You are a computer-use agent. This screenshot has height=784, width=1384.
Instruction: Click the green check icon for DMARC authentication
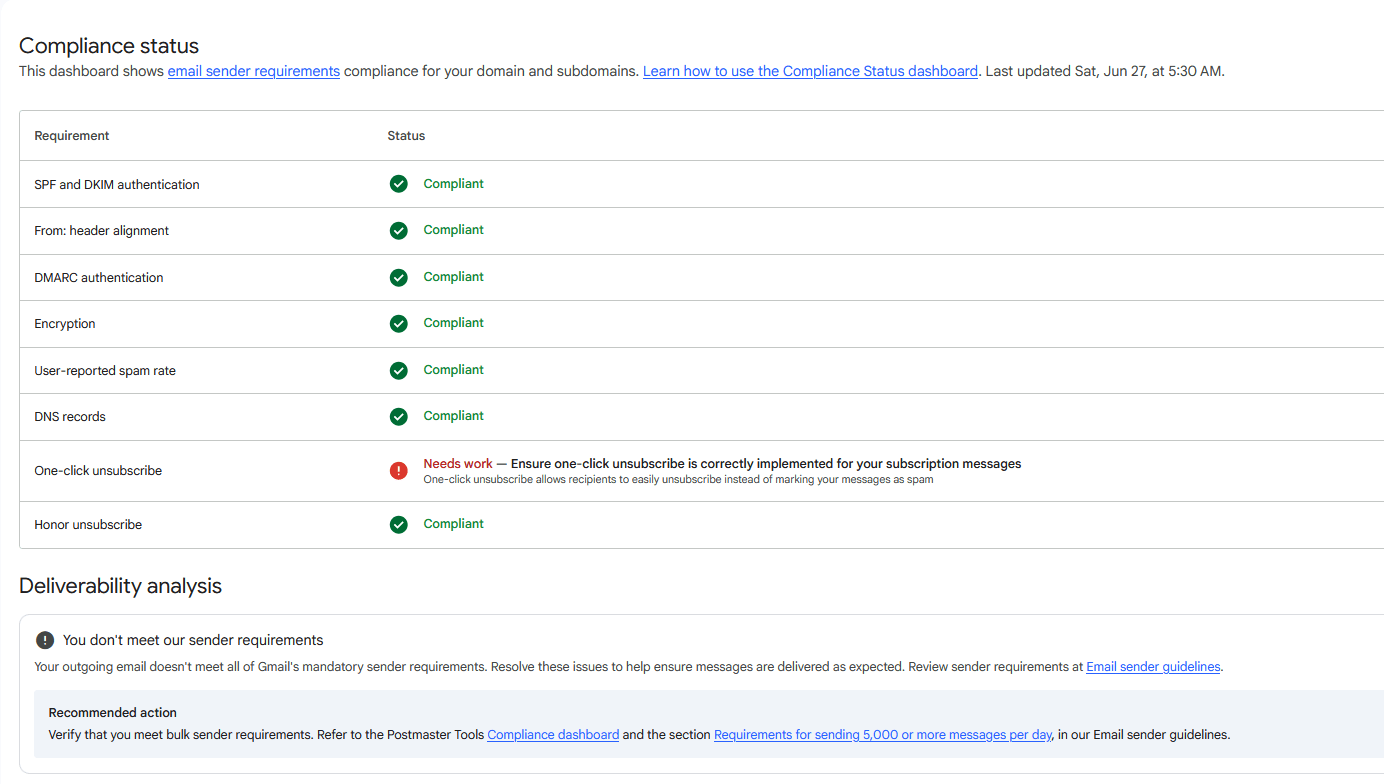click(x=399, y=277)
